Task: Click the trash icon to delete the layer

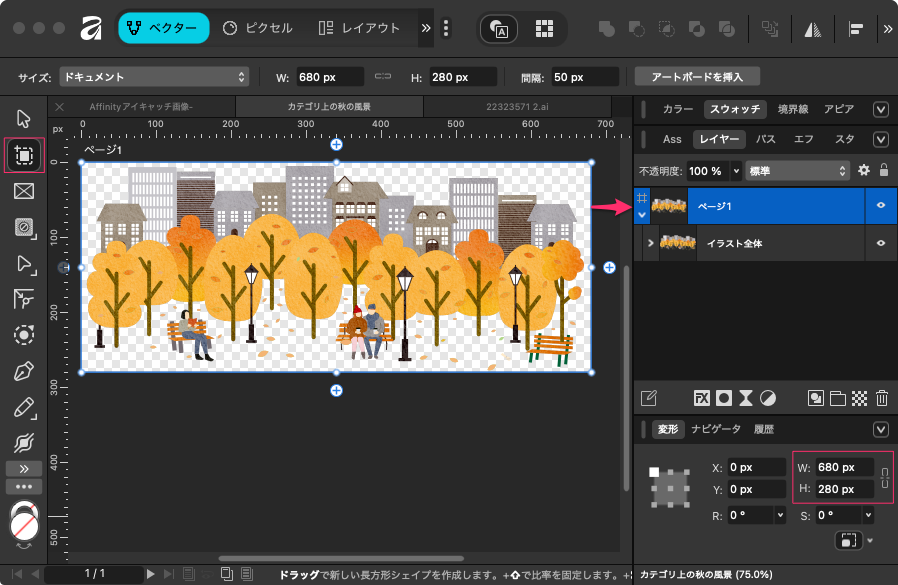Action: 882,398
